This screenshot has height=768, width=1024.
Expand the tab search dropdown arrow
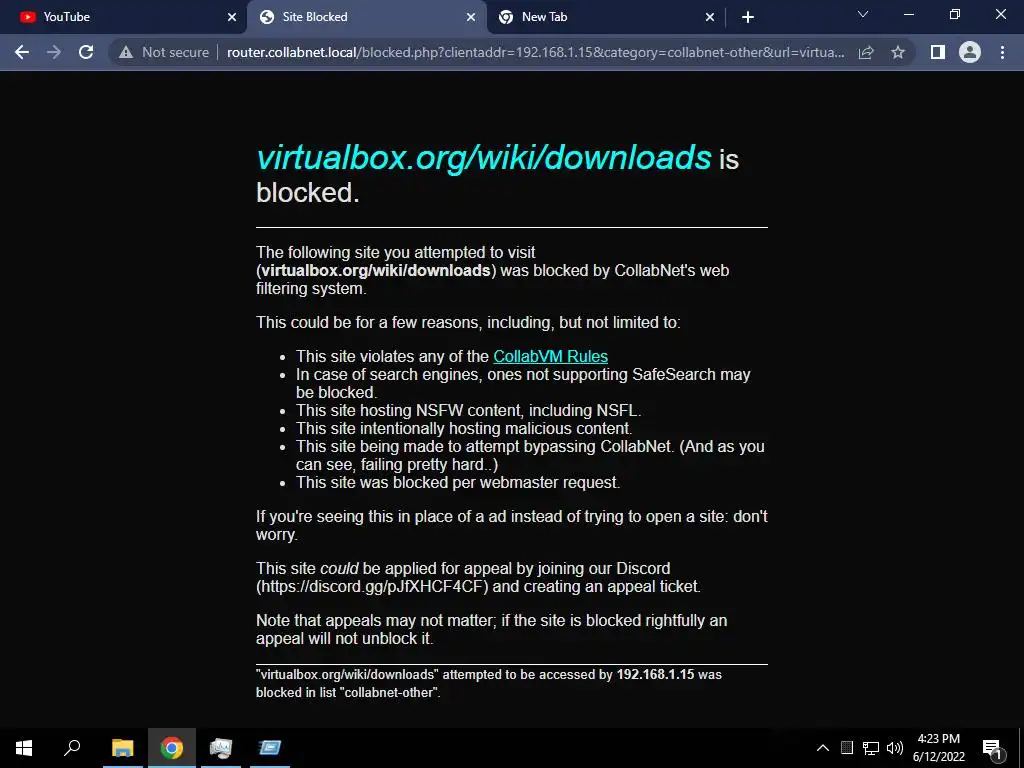click(x=863, y=14)
